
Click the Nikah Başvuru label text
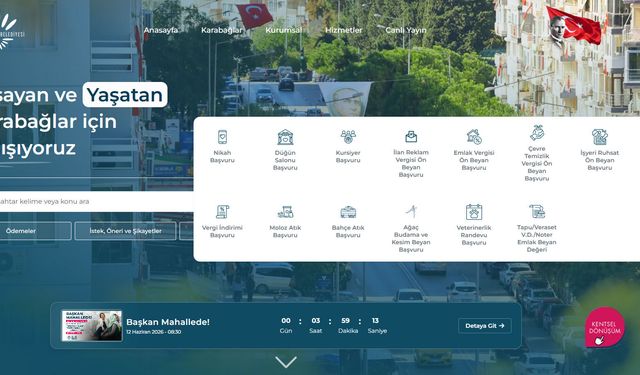(x=222, y=157)
